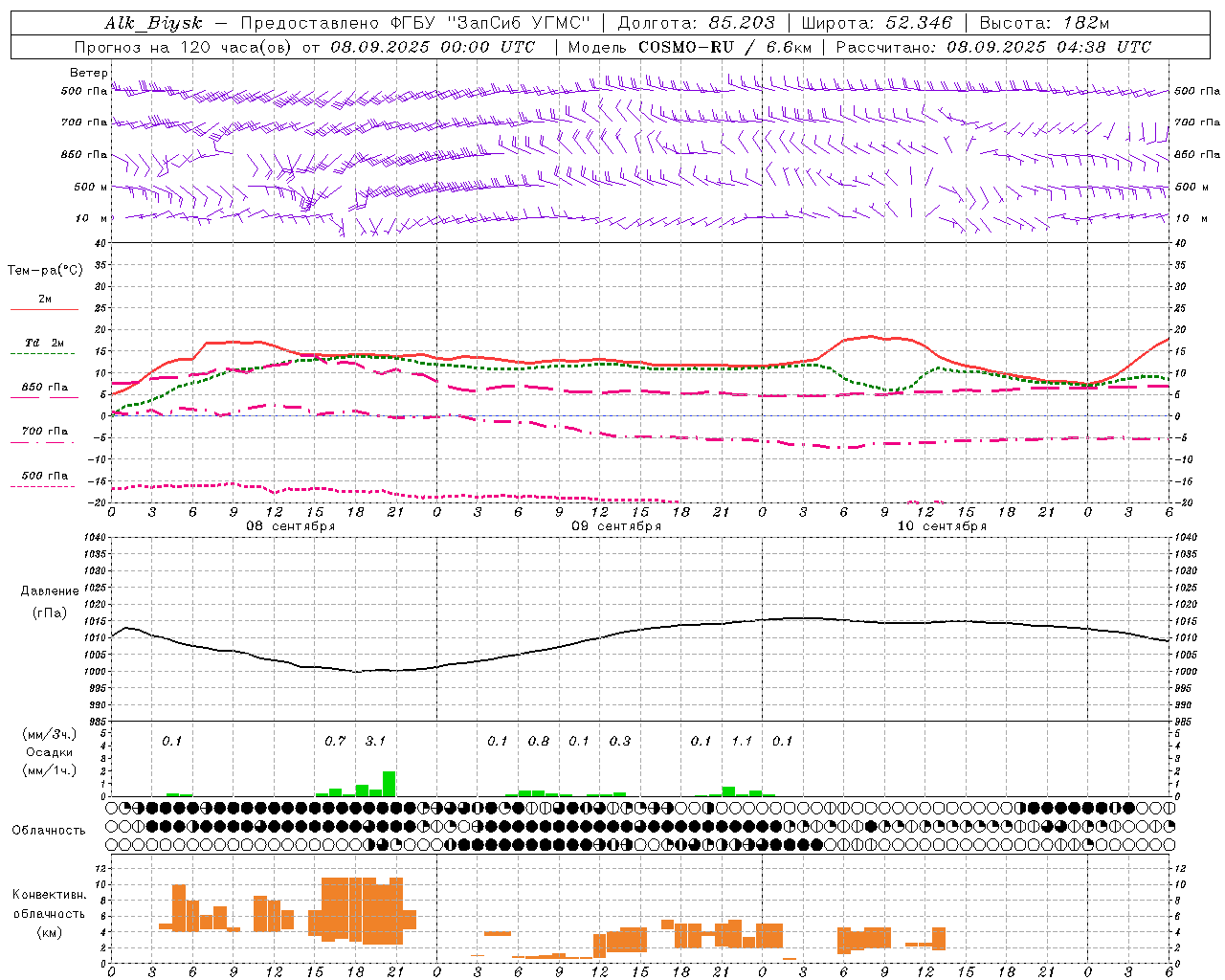Click the 0.7 precipitation value

(335, 741)
